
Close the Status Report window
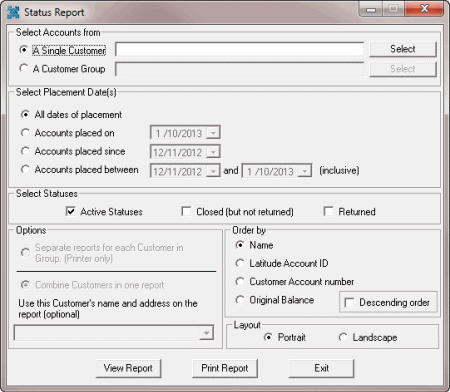pyautogui.click(x=424, y=9)
